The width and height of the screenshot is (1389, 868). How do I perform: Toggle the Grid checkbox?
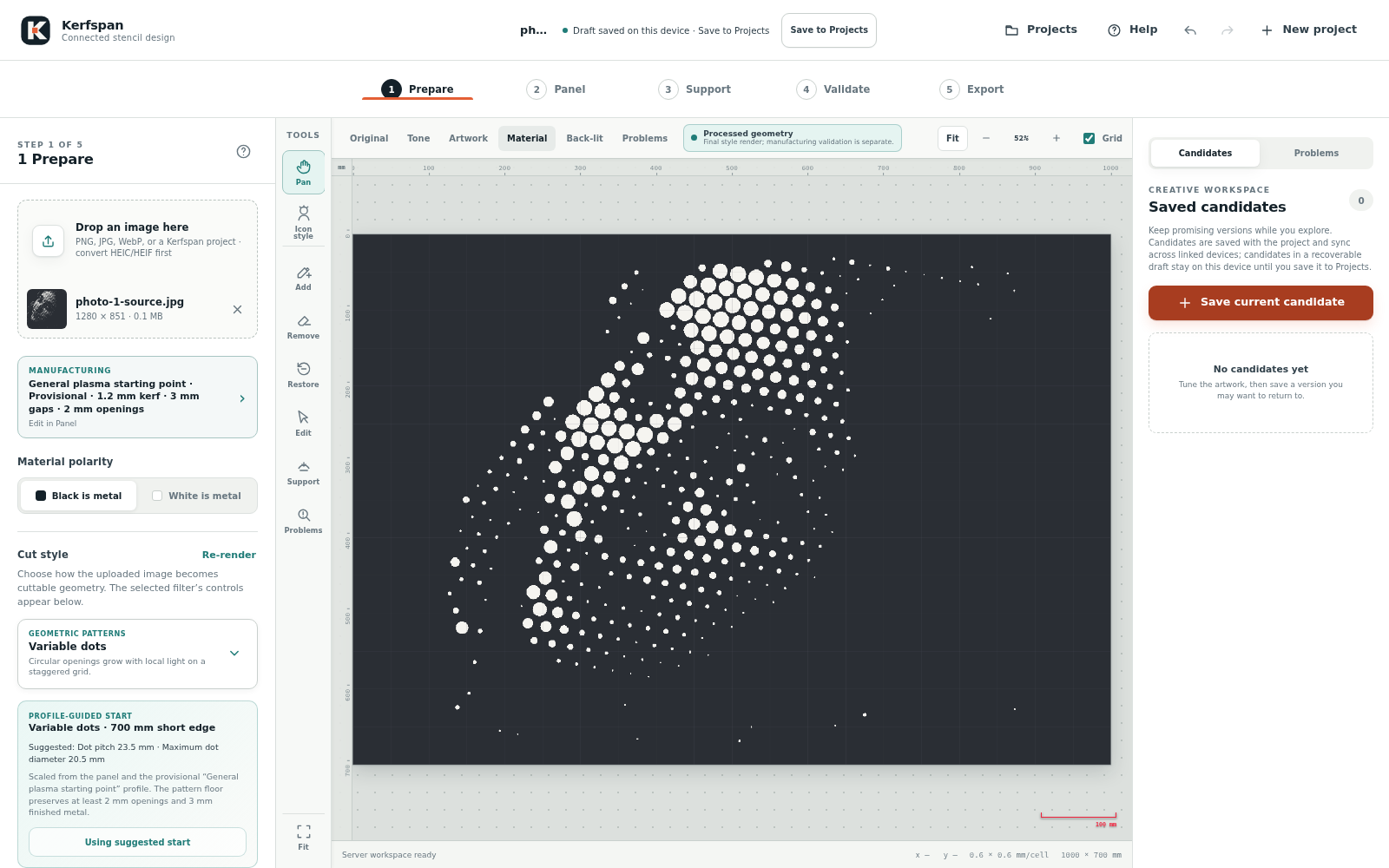pos(1089,138)
